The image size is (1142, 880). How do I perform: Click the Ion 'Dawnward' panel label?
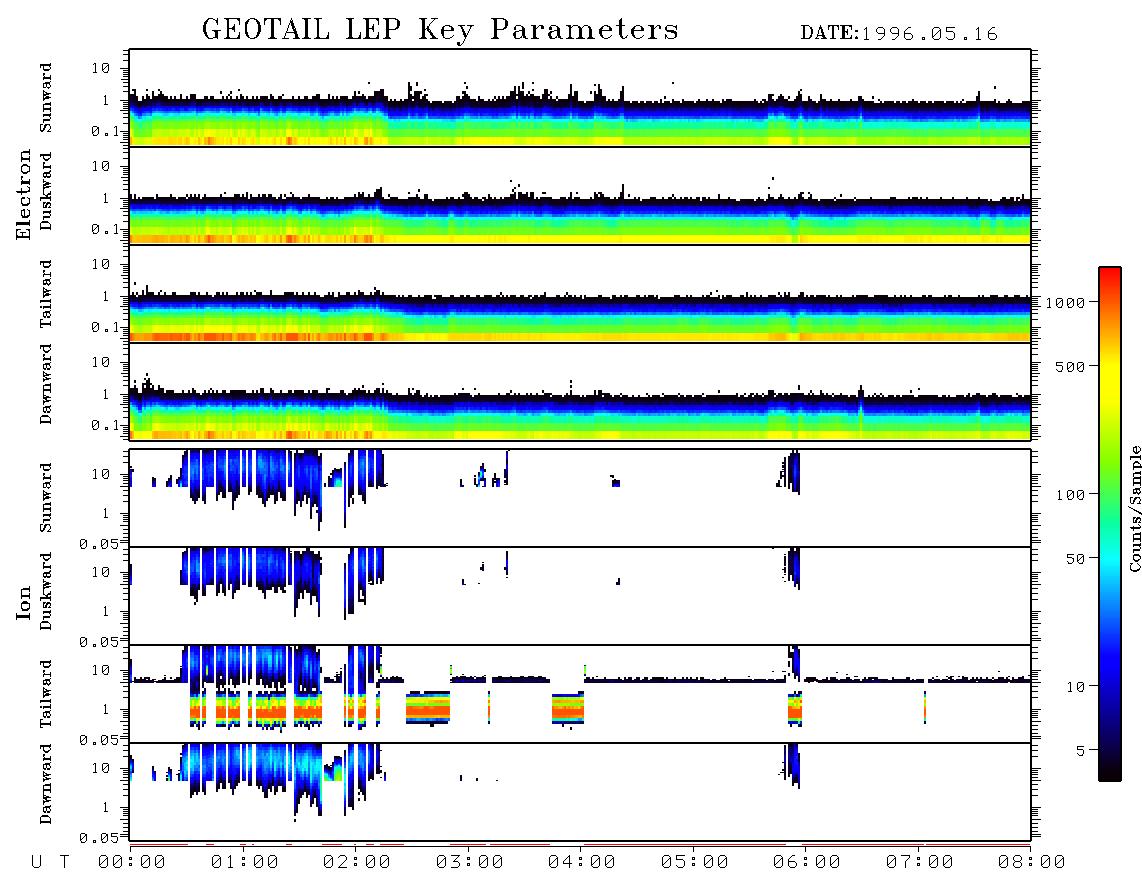(x=45, y=784)
